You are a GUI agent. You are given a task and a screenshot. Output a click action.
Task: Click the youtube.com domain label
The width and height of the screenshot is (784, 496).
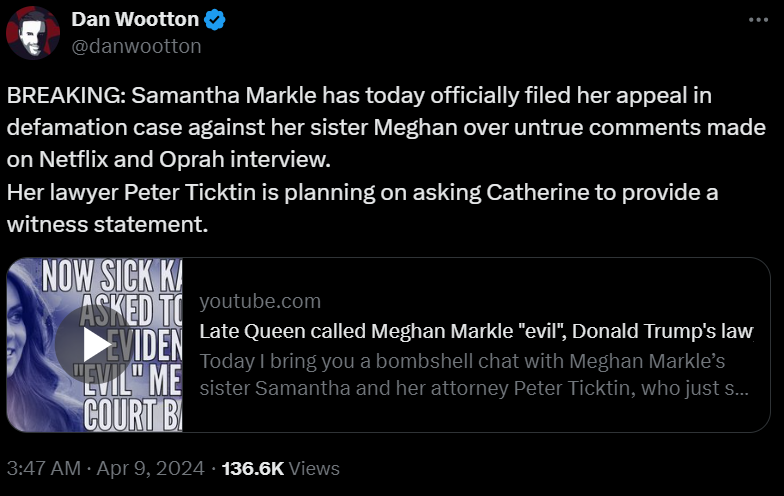[x=260, y=301]
